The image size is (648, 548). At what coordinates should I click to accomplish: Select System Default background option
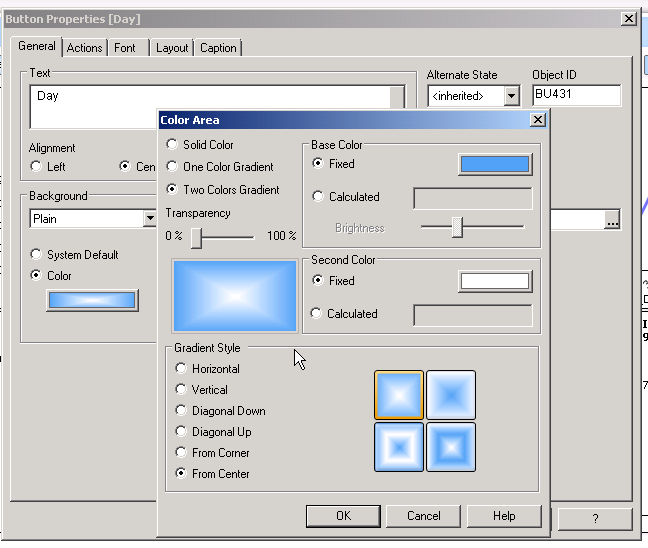75,255
